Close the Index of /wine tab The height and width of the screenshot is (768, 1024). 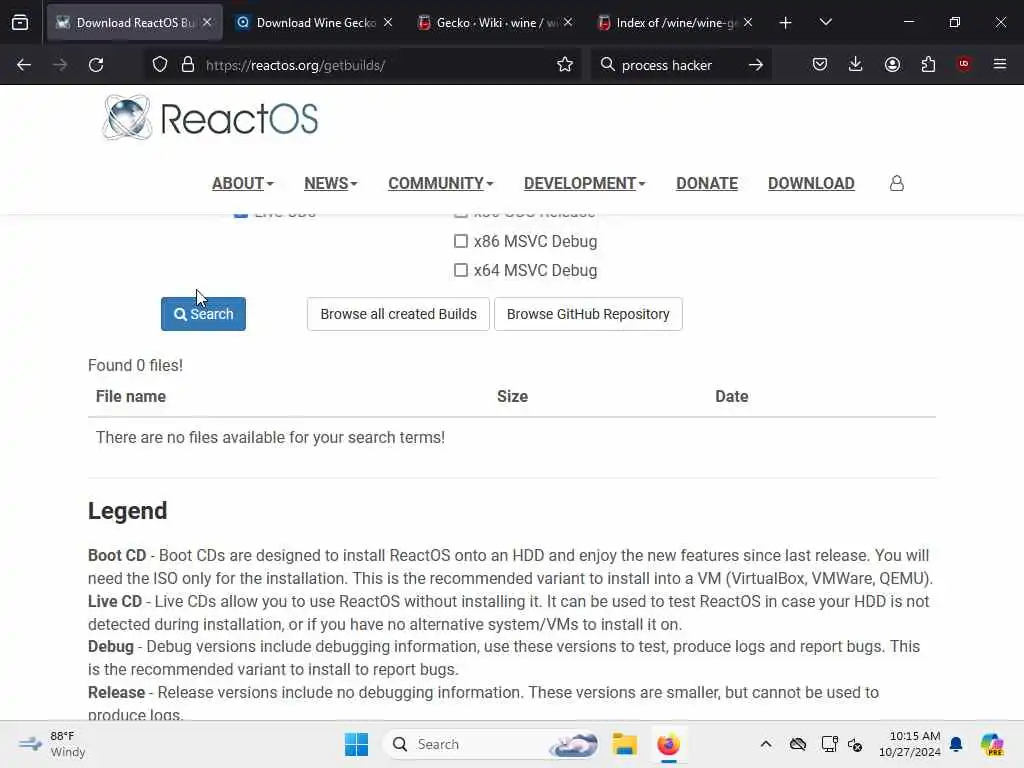coord(748,22)
